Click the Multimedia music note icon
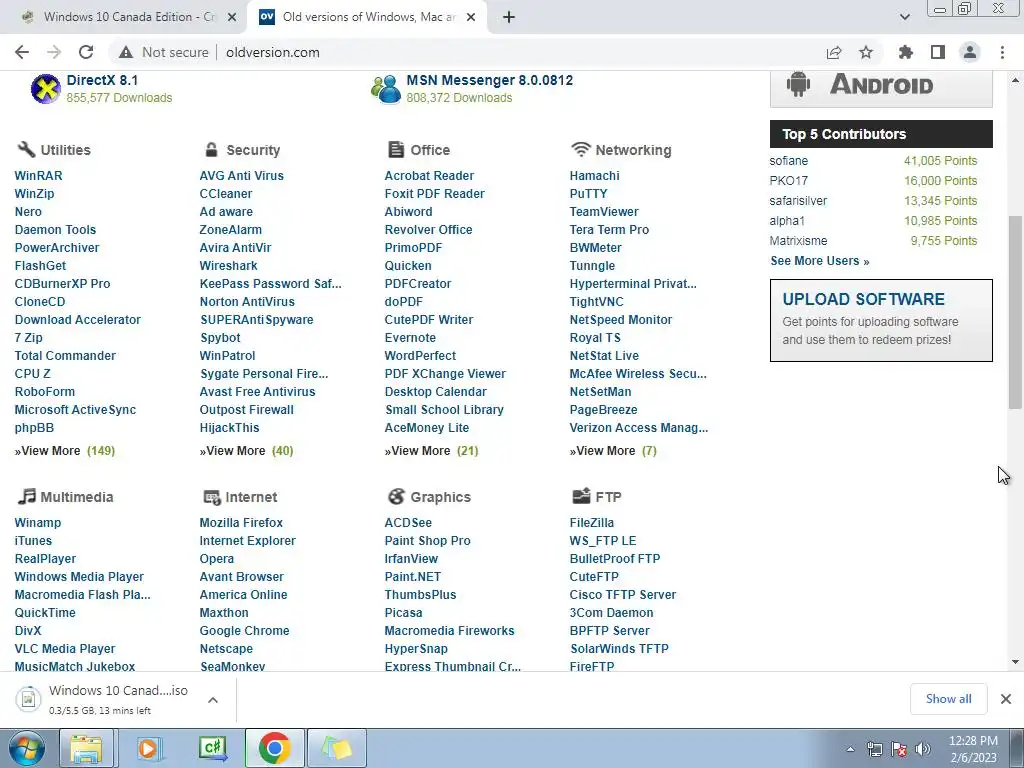This screenshot has height=768, width=1024. [26, 496]
